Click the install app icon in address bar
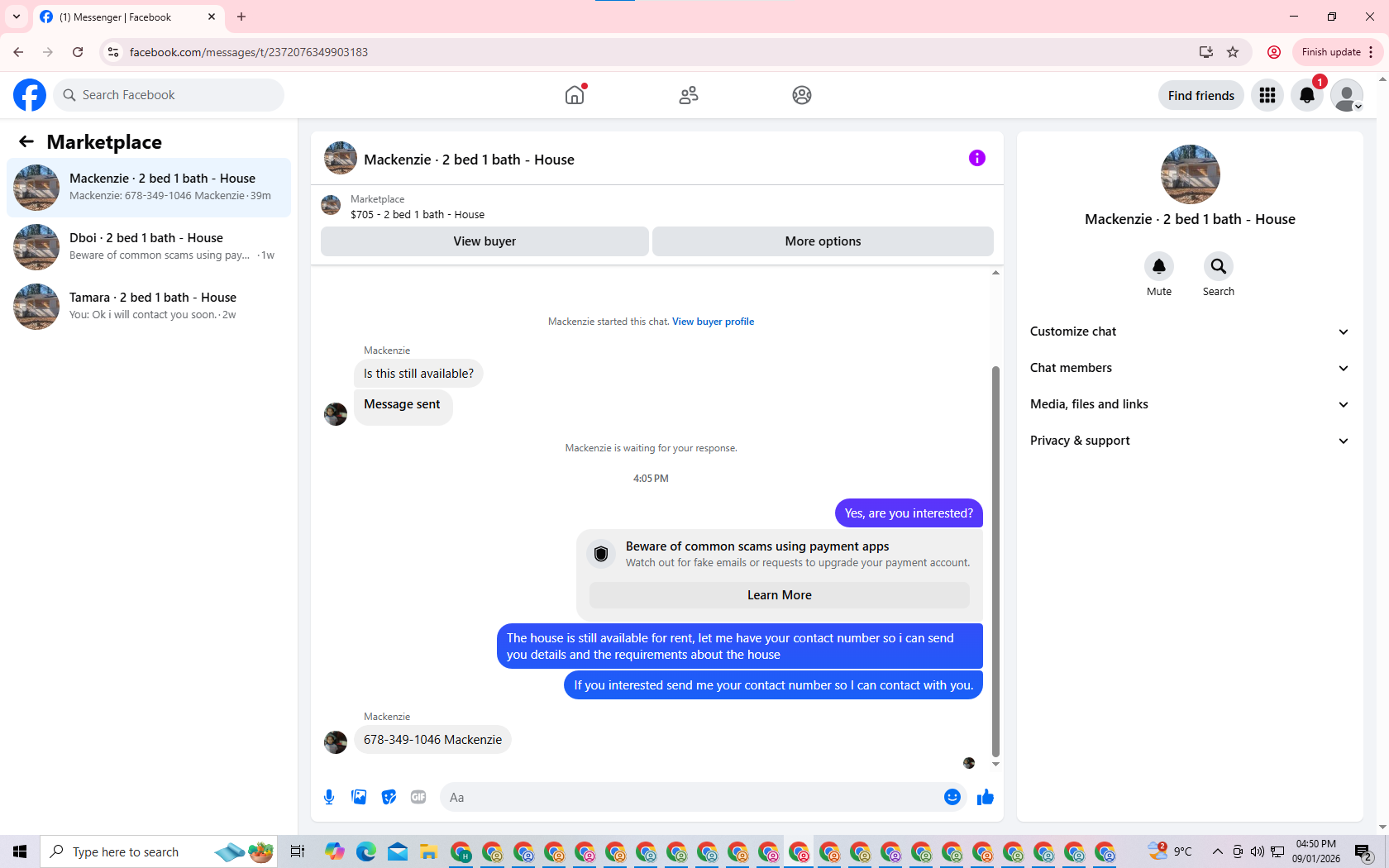This screenshot has width=1389, height=868. [x=1206, y=52]
